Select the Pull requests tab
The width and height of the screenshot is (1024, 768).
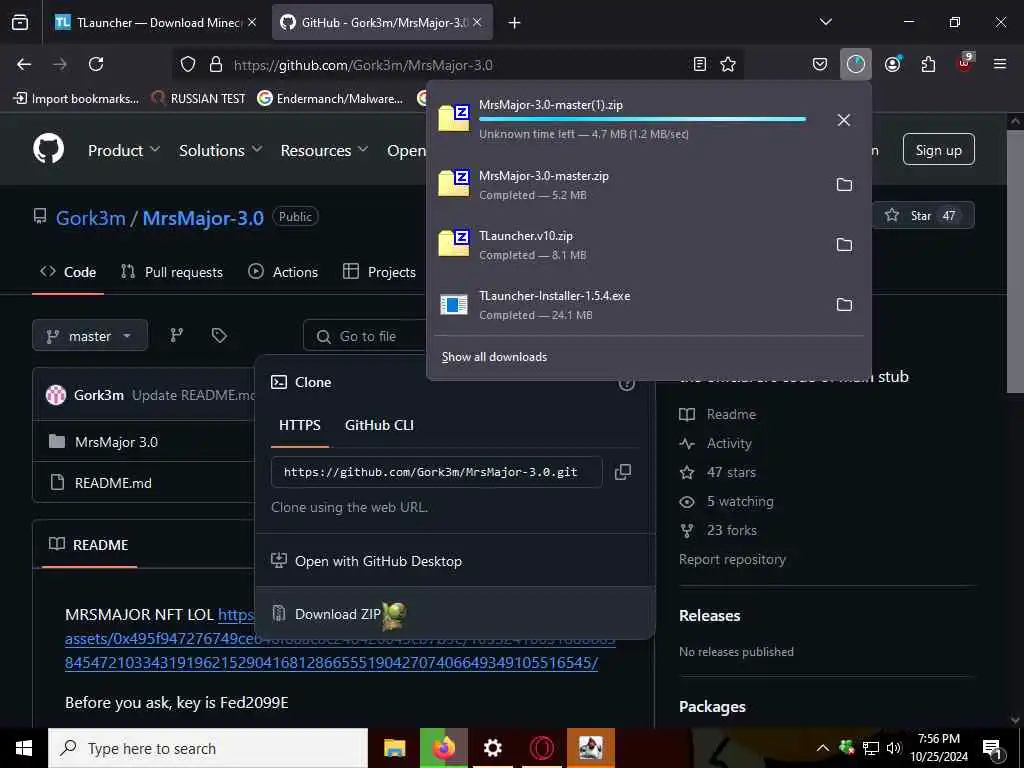172,272
